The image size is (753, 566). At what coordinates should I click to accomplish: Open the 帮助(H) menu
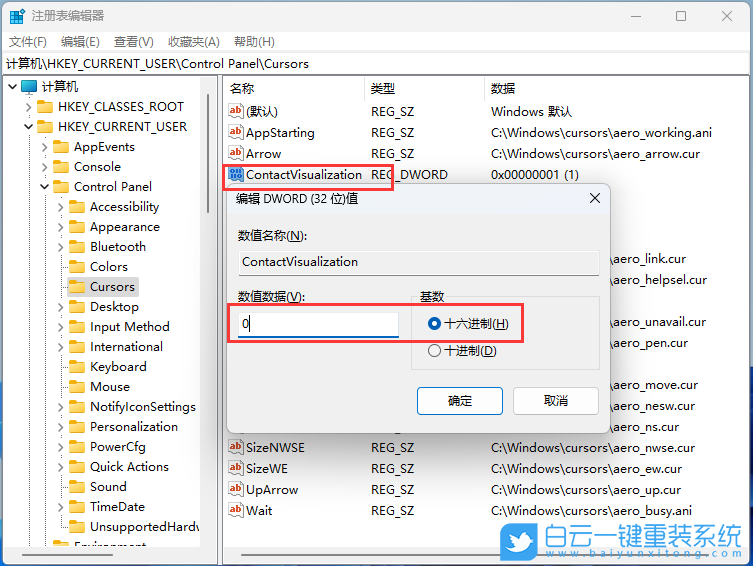tap(254, 42)
